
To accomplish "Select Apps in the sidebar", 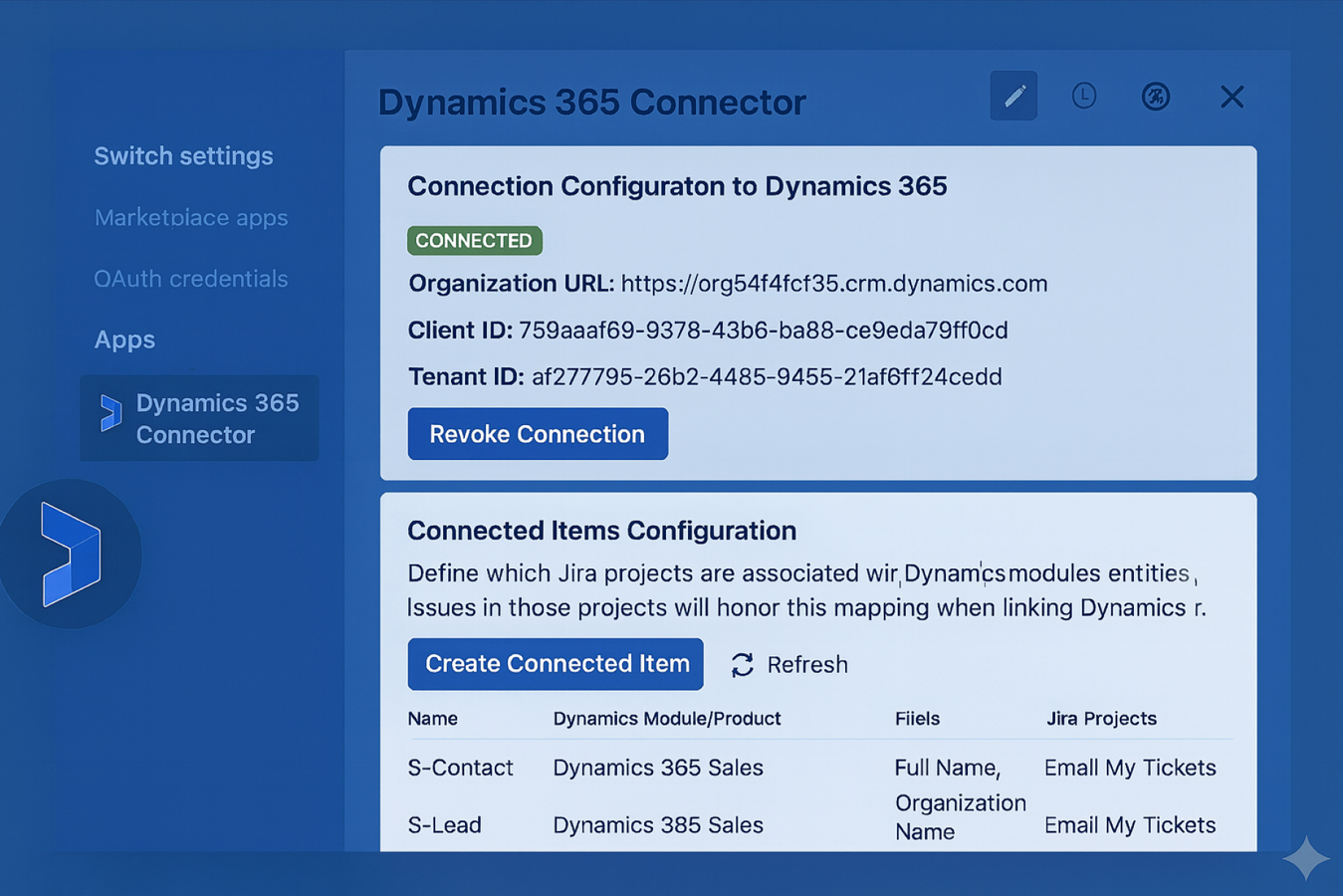I will [124, 339].
